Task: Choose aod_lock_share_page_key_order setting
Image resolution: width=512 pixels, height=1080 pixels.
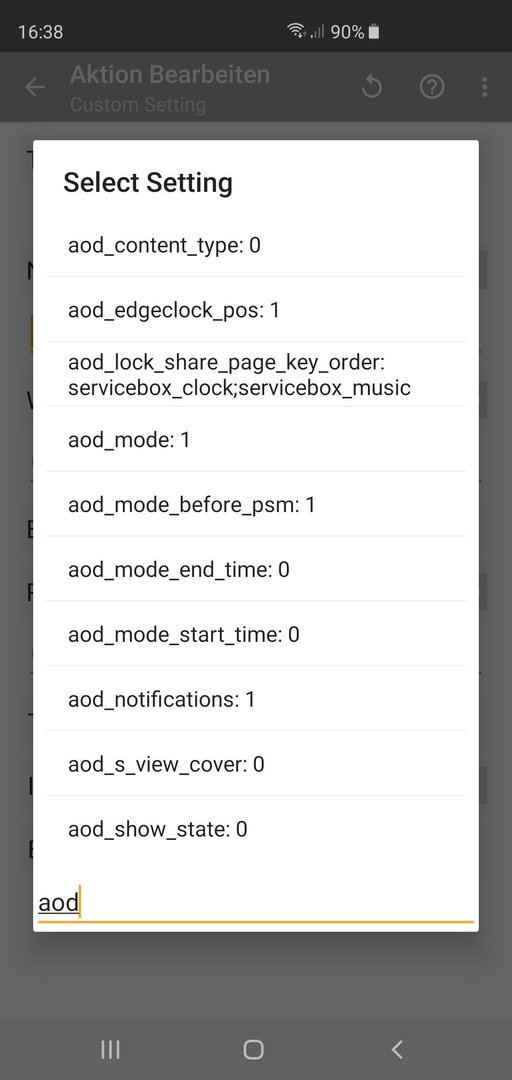Action: (256, 375)
